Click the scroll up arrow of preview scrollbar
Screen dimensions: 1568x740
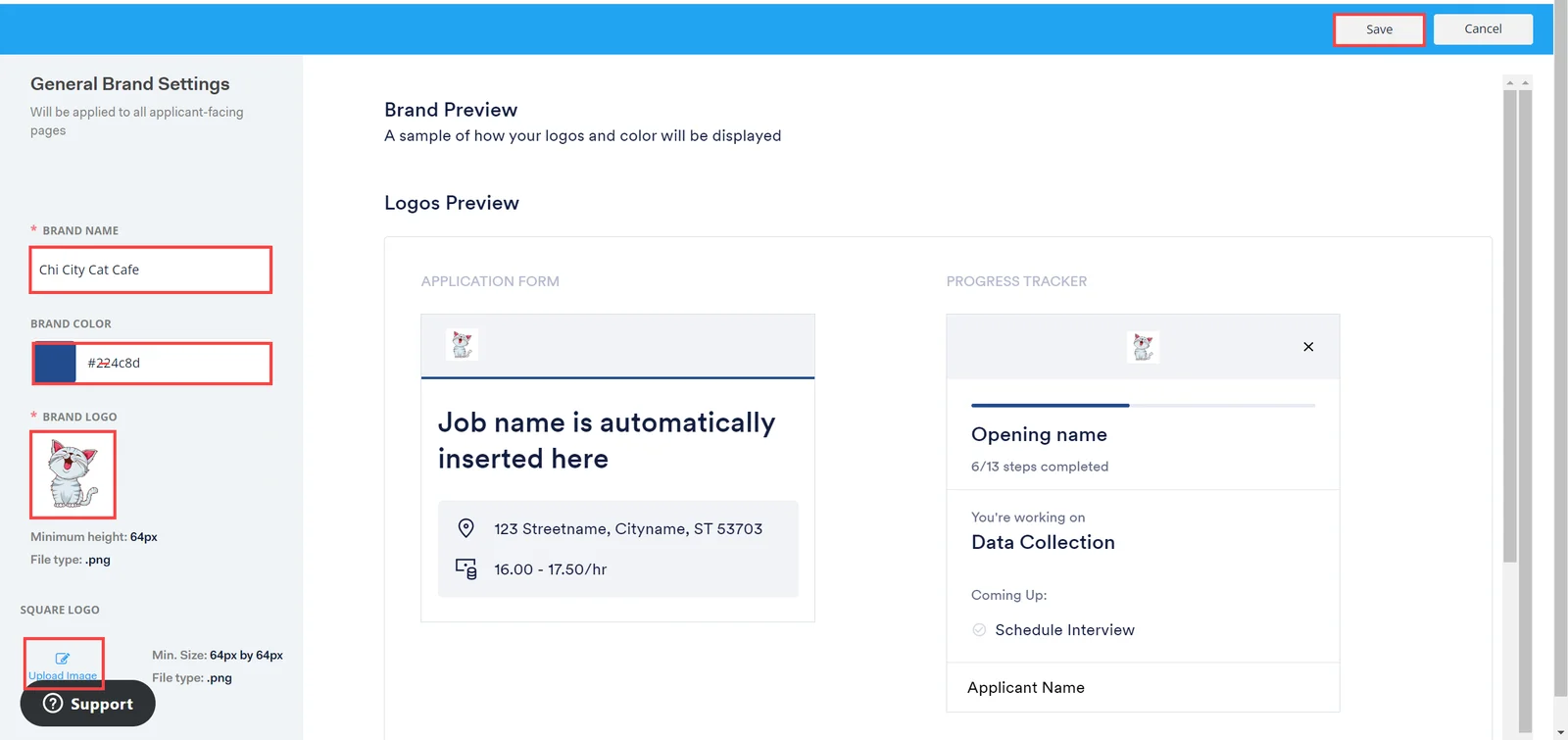tap(1510, 83)
